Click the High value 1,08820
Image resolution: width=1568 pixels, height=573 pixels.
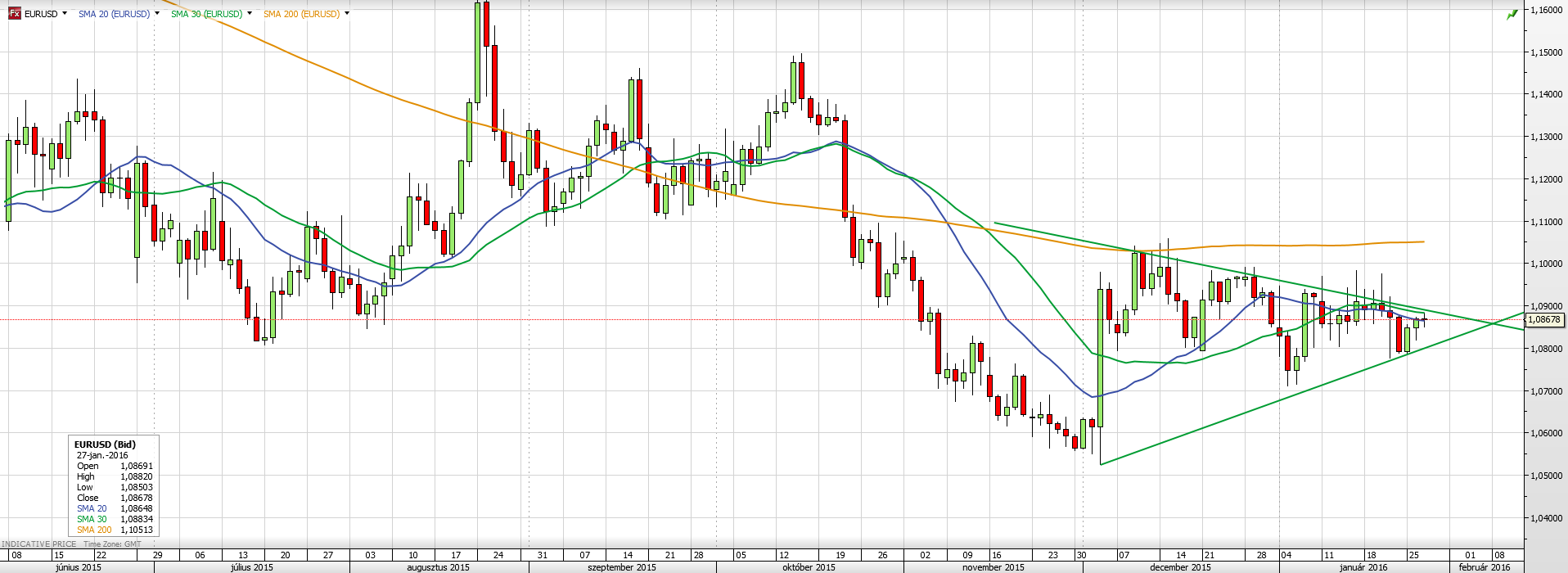[x=137, y=476]
